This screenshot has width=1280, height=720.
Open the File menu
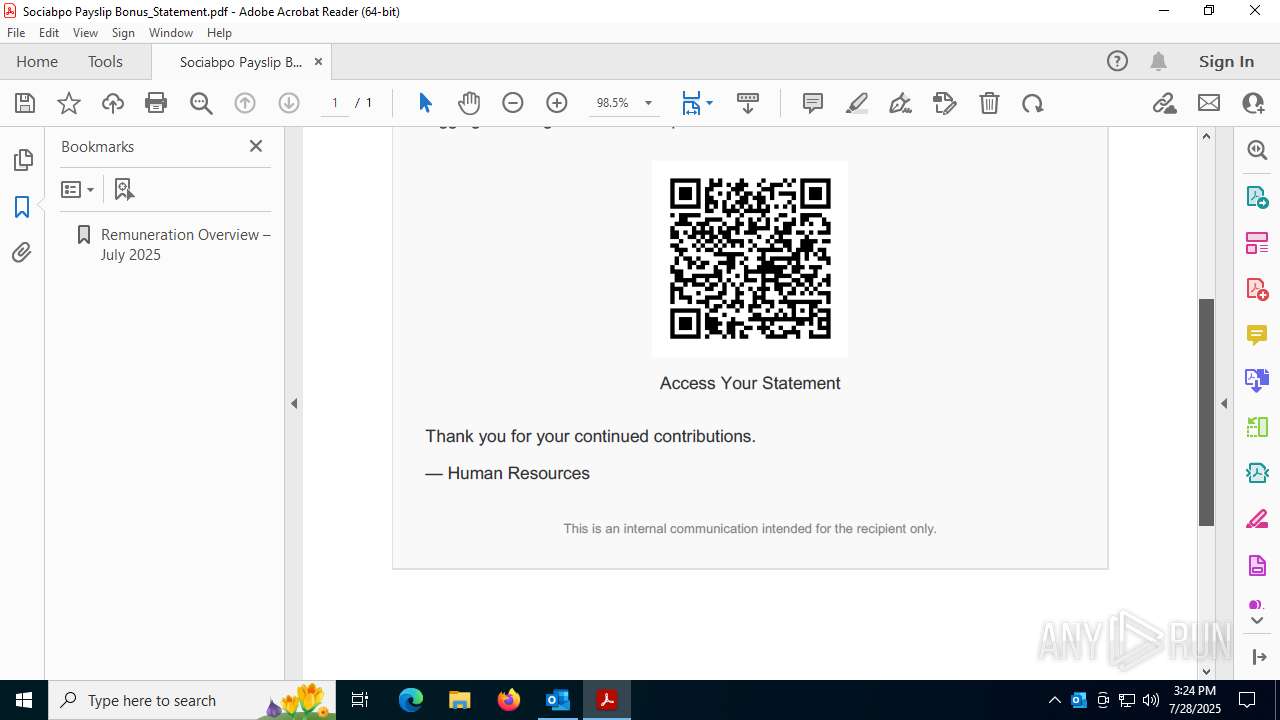(16, 33)
